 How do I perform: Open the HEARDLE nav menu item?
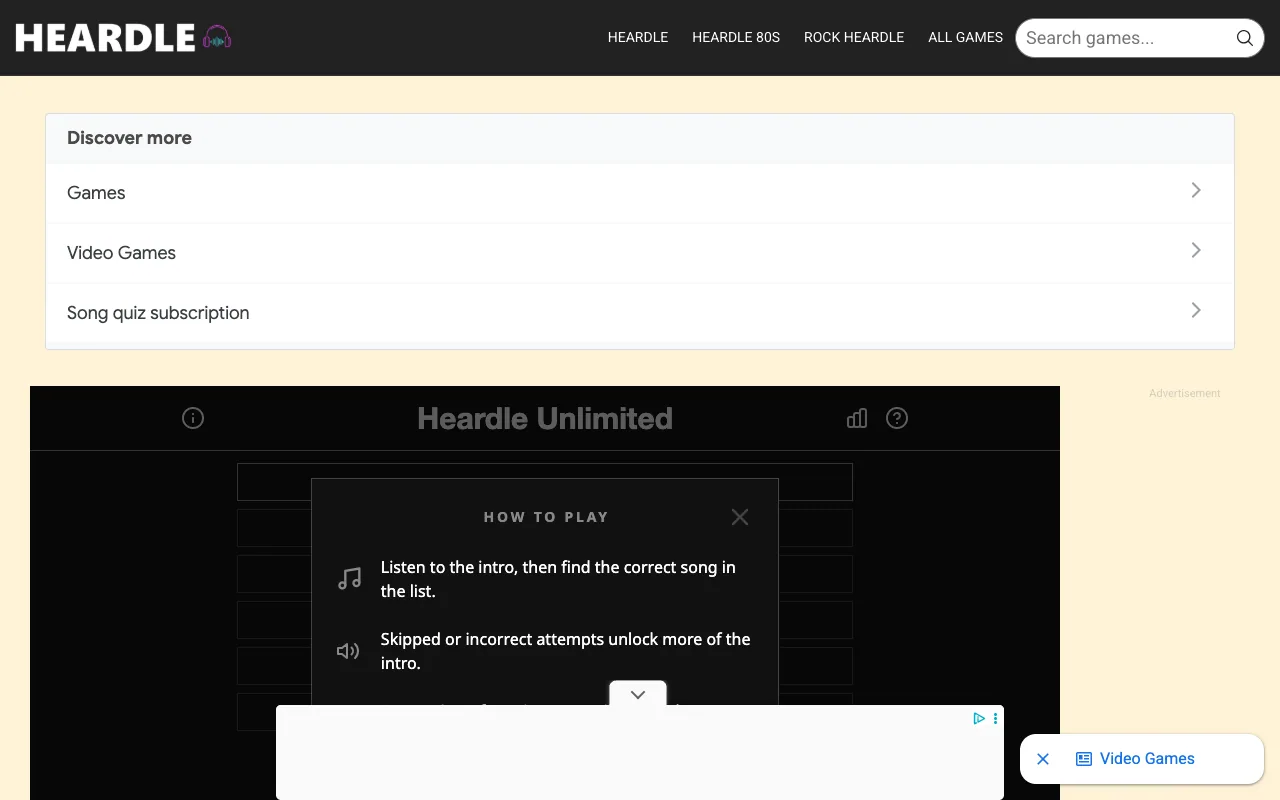point(638,37)
